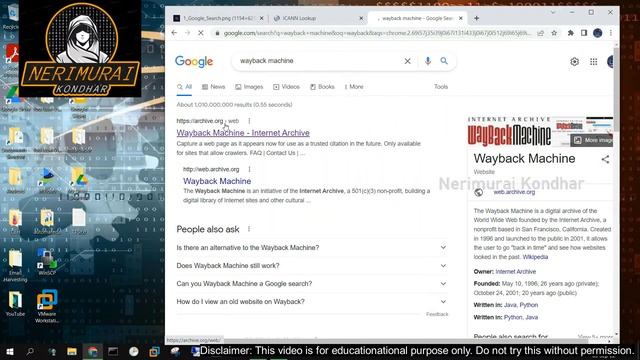Click the address bar URL
Screen dimensions: 640x360
pyautogui.click(x=377, y=33)
